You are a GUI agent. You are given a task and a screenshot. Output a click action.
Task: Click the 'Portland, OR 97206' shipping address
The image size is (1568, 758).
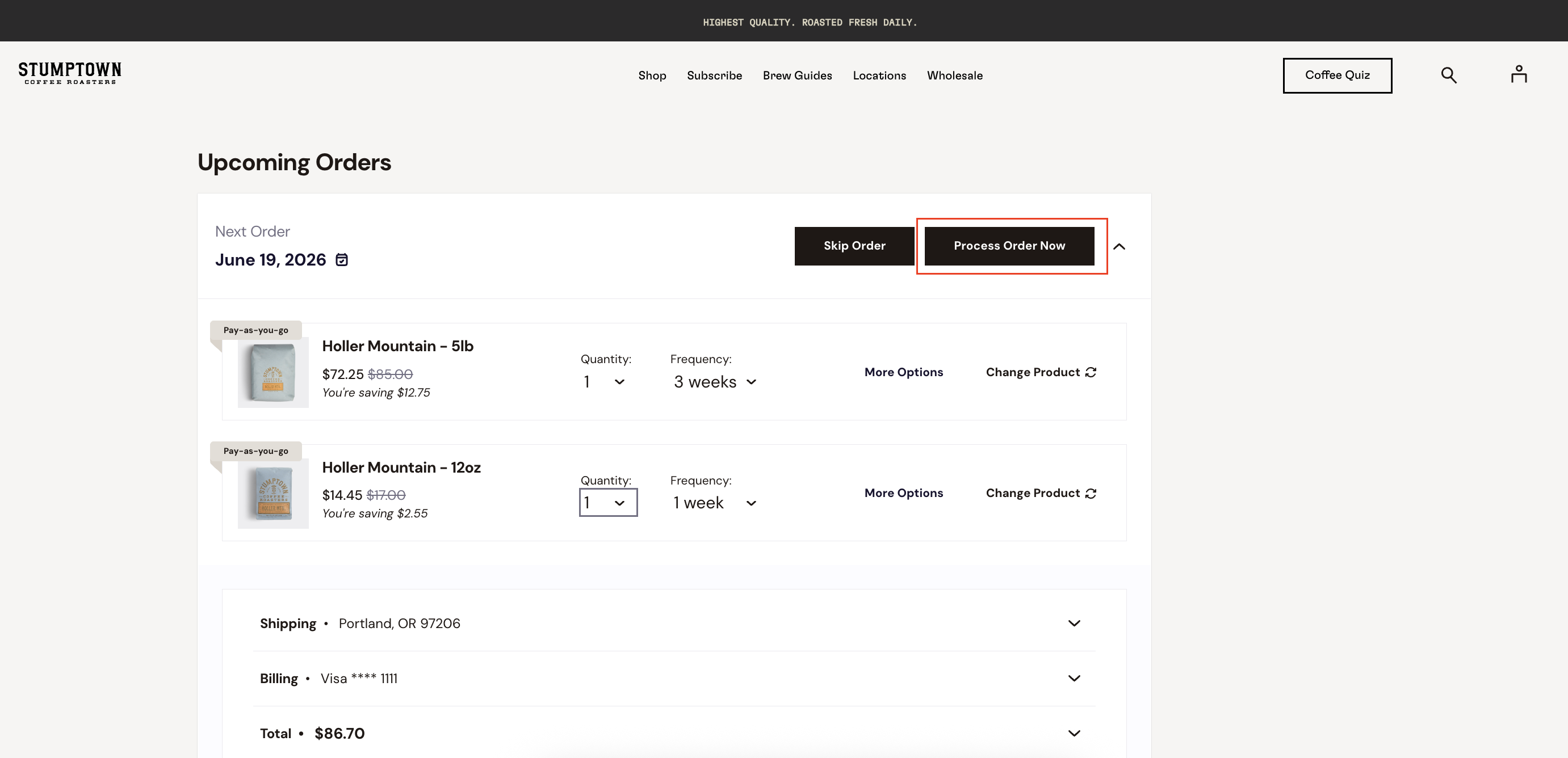[x=399, y=624]
